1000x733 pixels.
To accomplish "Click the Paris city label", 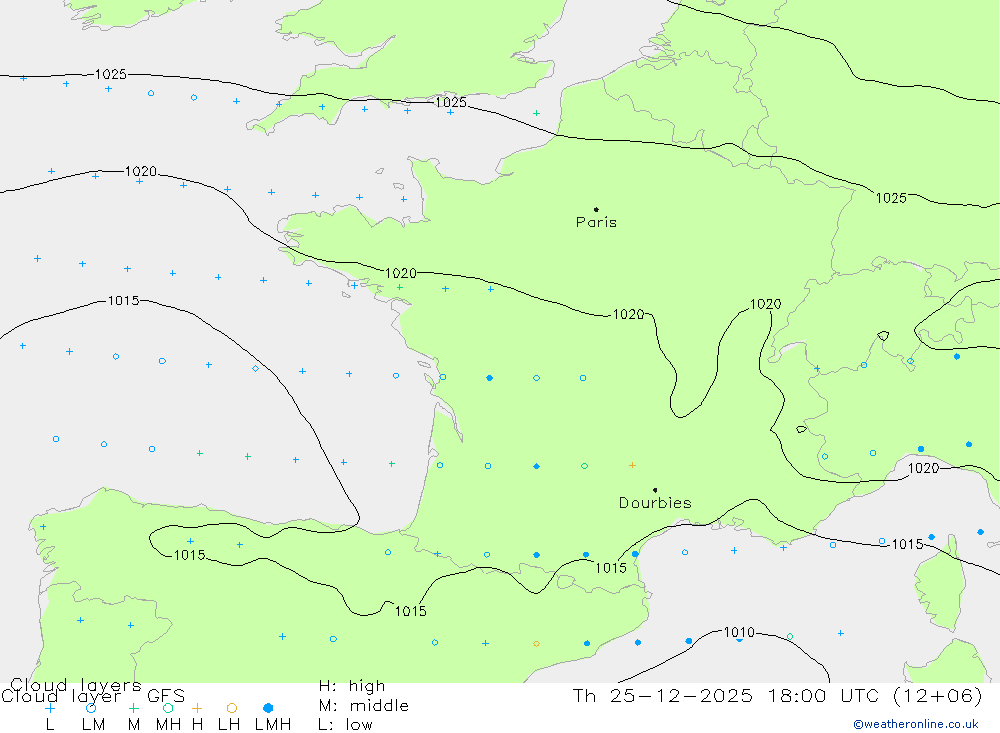I will click(x=596, y=223).
